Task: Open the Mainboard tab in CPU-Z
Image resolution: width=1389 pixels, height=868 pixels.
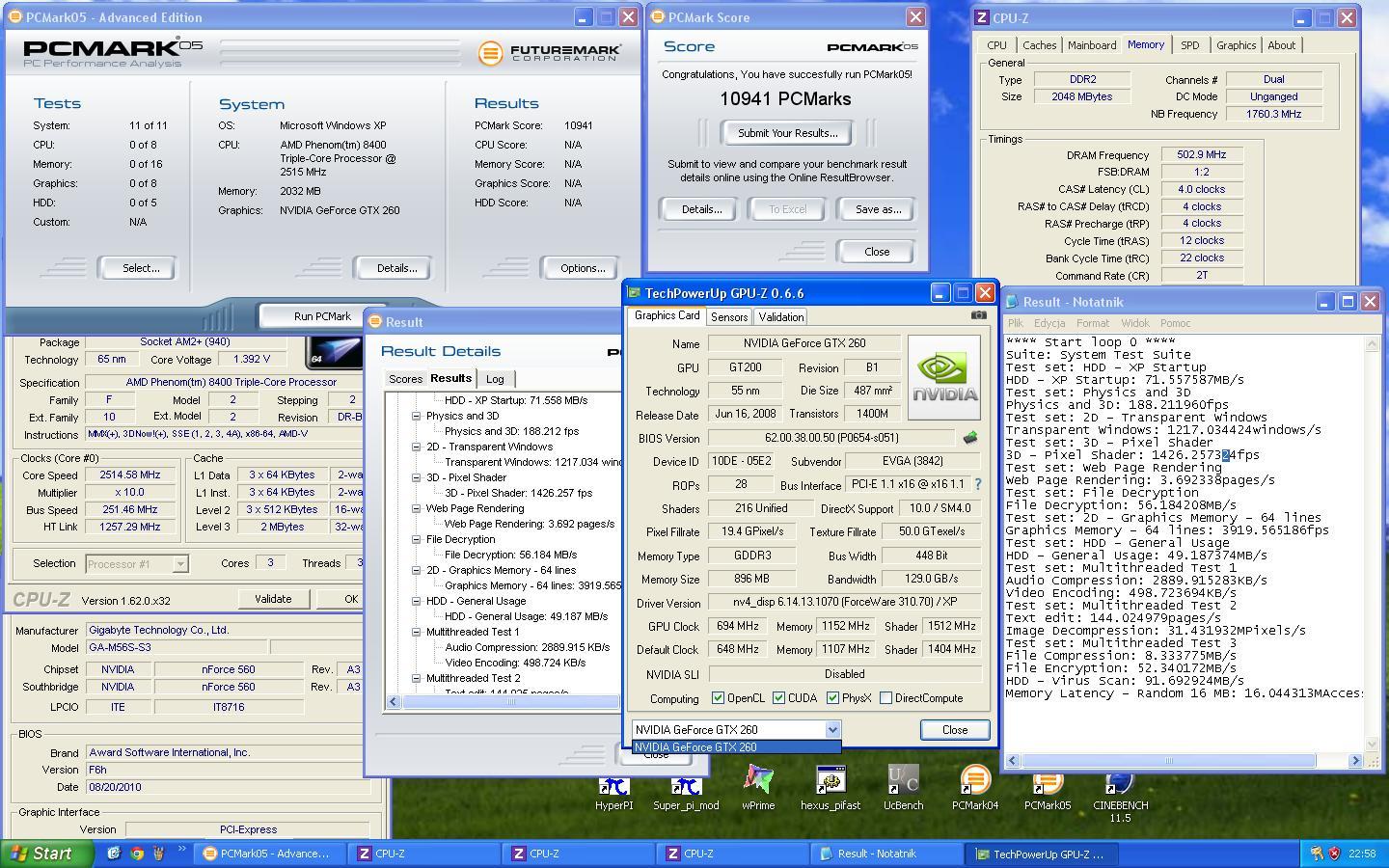Action: pyautogui.click(x=1091, y=45)
